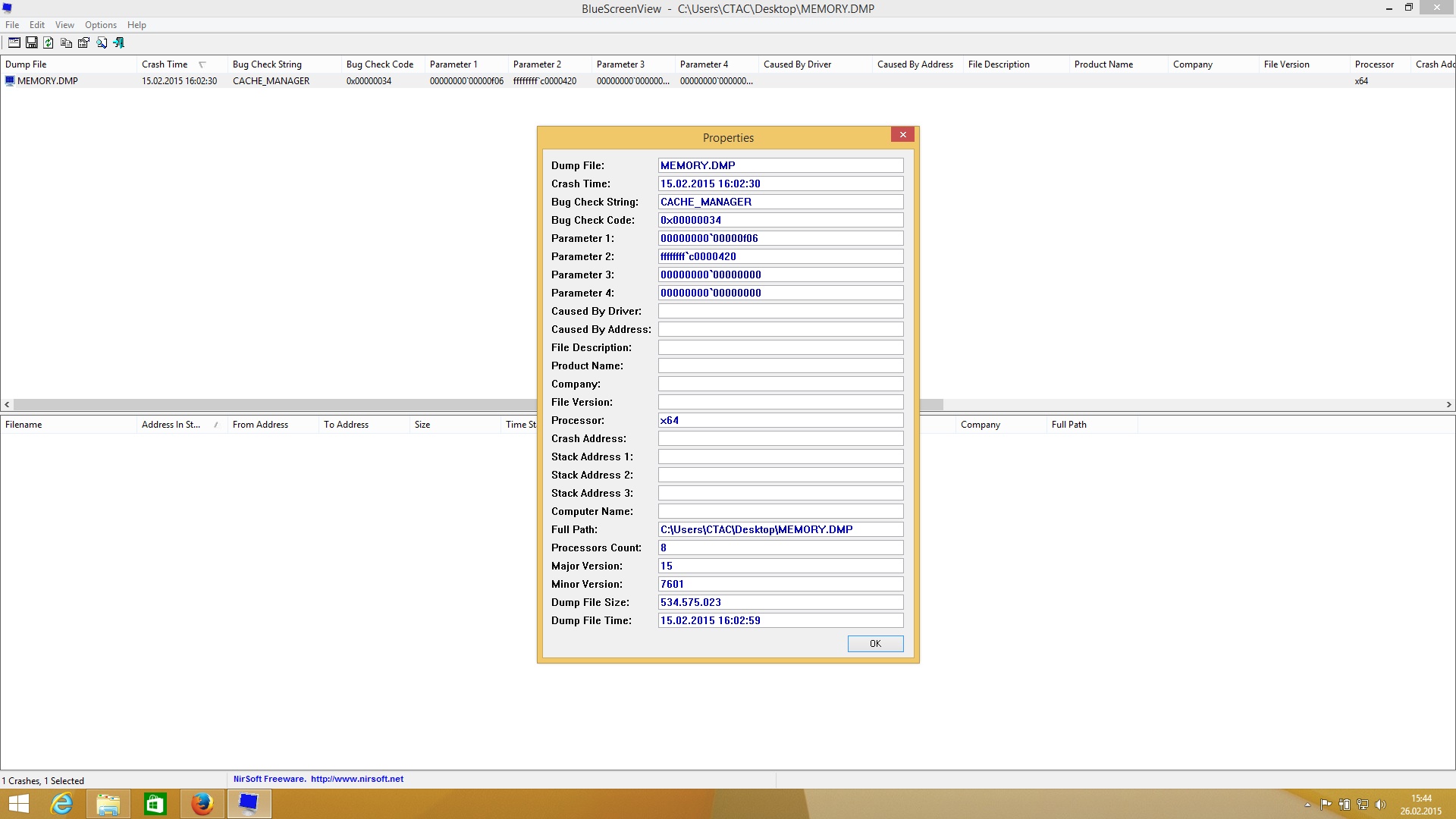Click the Save Selected Items floppy icon

tap(32, 43)
